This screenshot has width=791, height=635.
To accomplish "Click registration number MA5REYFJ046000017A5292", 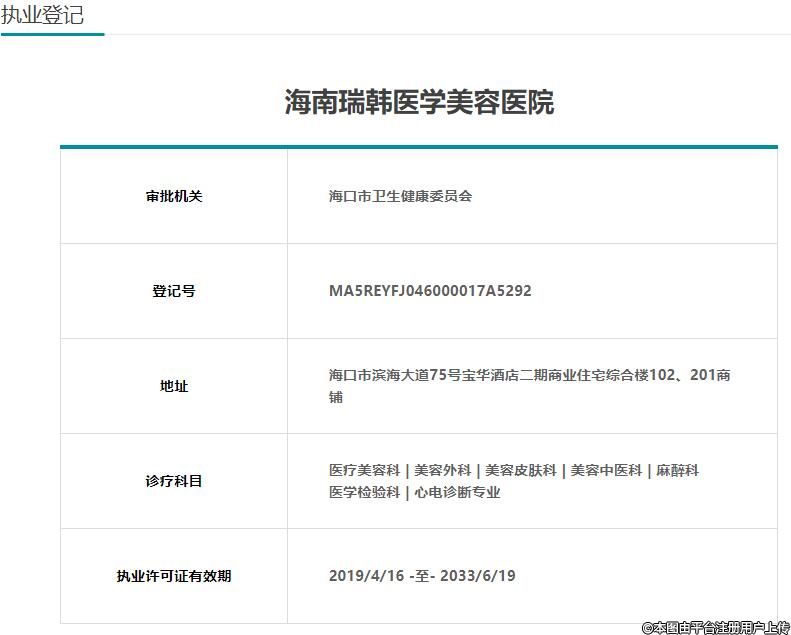I will [x=430, y=291].
